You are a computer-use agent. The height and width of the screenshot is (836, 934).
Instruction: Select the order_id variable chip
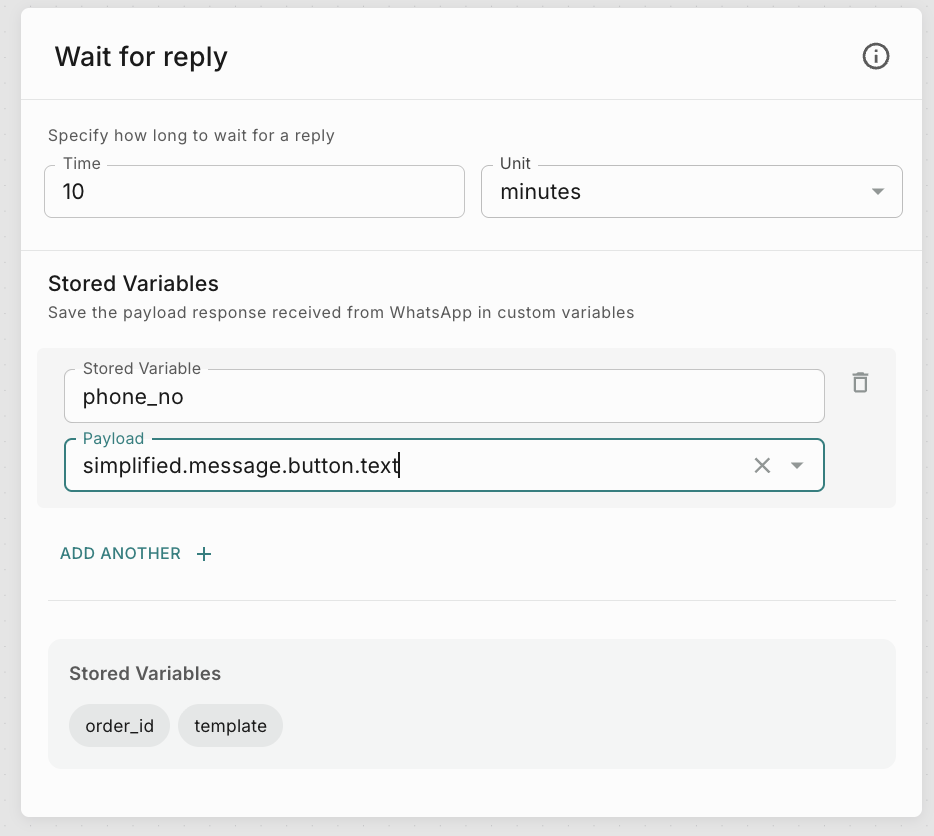[x=120, y=726]
